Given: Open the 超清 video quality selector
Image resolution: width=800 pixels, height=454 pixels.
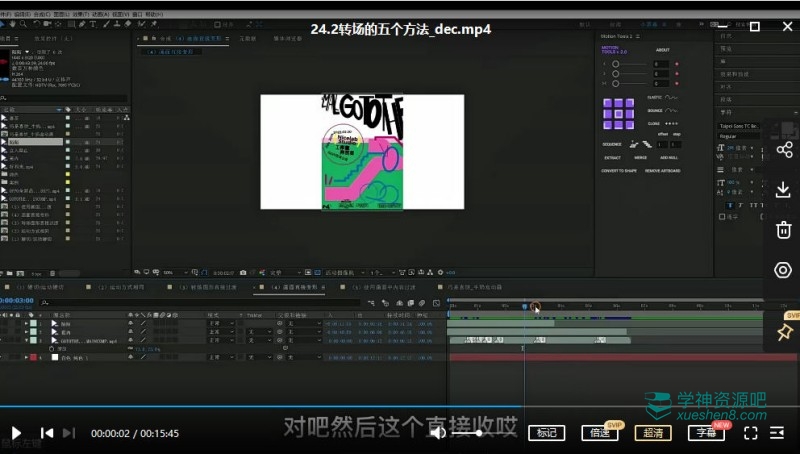Looking at the screenshot, I should tap(652, 433).
